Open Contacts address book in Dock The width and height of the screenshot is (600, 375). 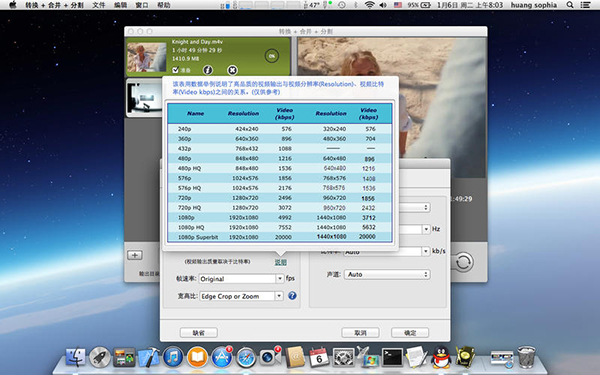click(x=295, y=357)
